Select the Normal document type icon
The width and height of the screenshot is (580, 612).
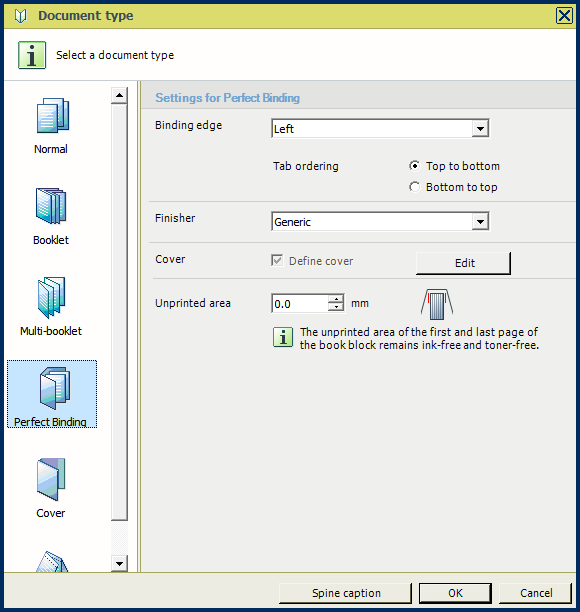pos(53,116)
